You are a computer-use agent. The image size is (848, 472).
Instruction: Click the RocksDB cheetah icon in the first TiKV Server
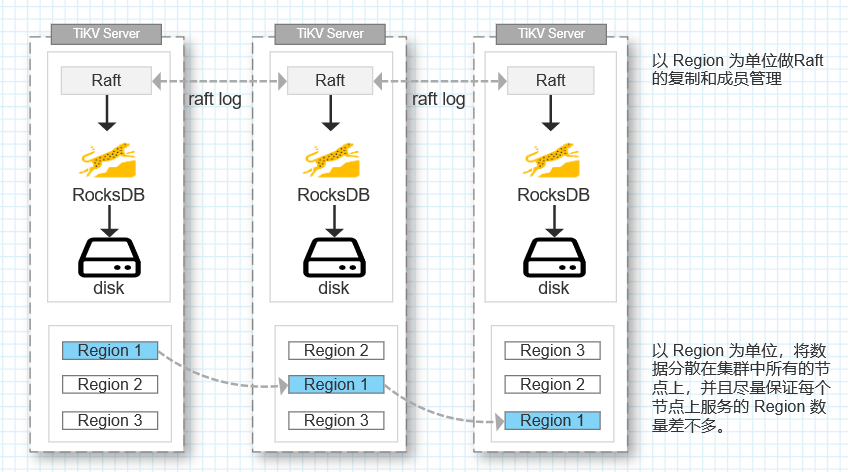coord(108,160)
